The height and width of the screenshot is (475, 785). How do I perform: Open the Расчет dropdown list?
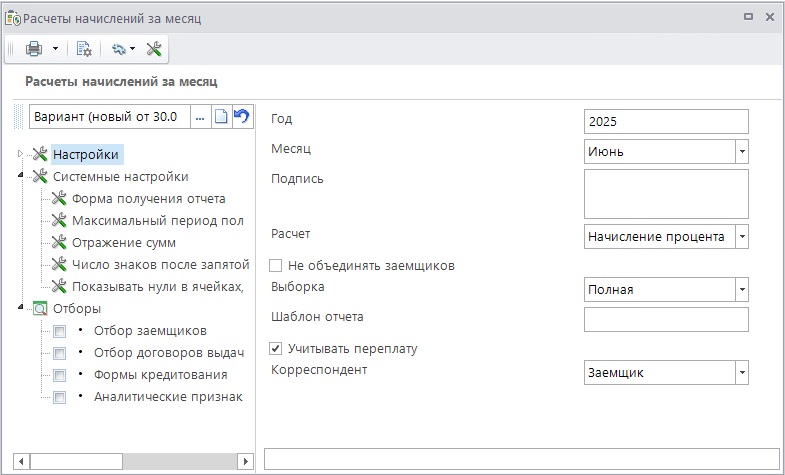click(741, 237)
